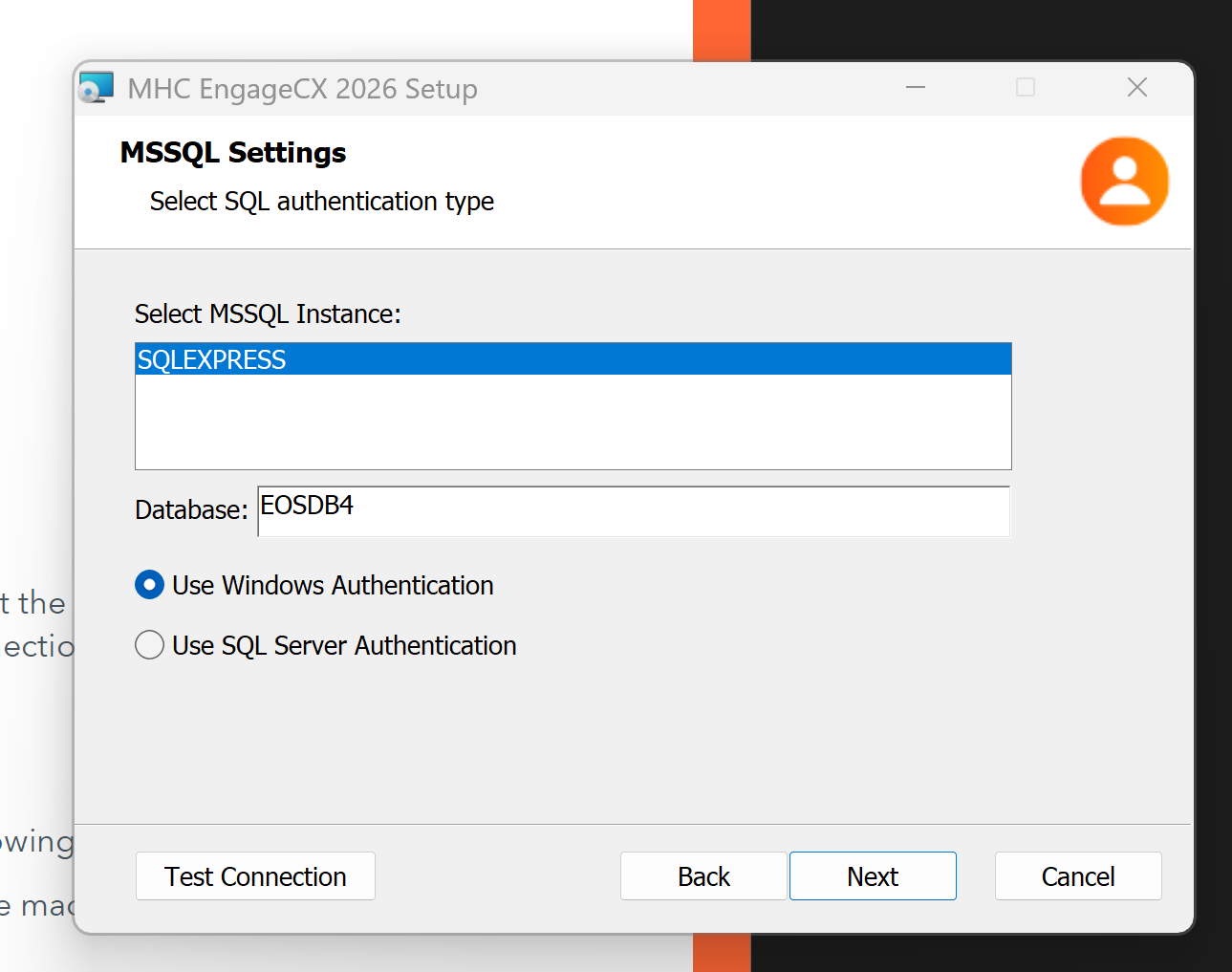This screenshot has width=1232, height=972.
Task: Click the Use SQL Server Authentication label
Action: coord(344,645)
